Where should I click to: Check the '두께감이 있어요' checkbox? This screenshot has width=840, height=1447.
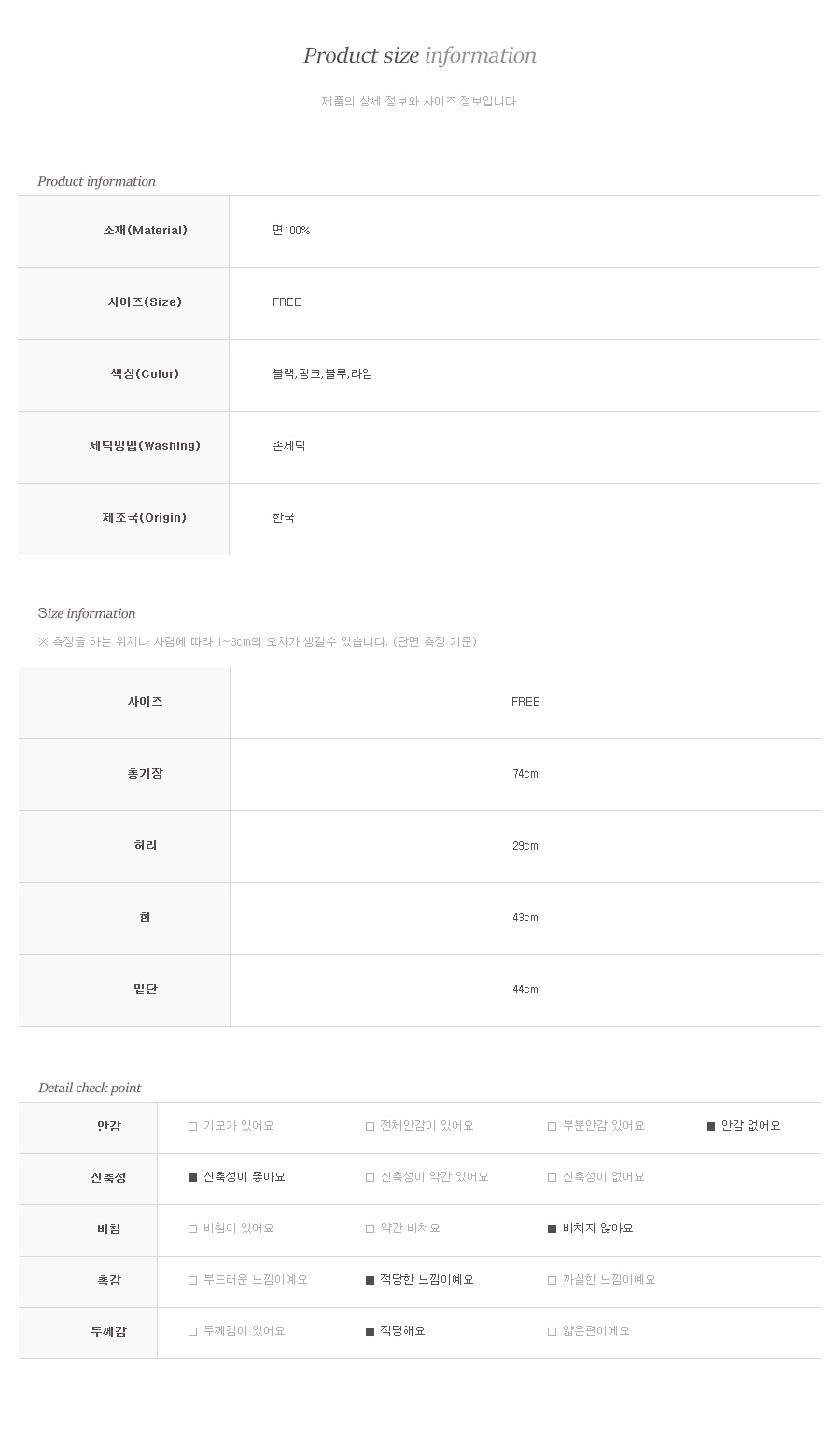point(193,1332)
